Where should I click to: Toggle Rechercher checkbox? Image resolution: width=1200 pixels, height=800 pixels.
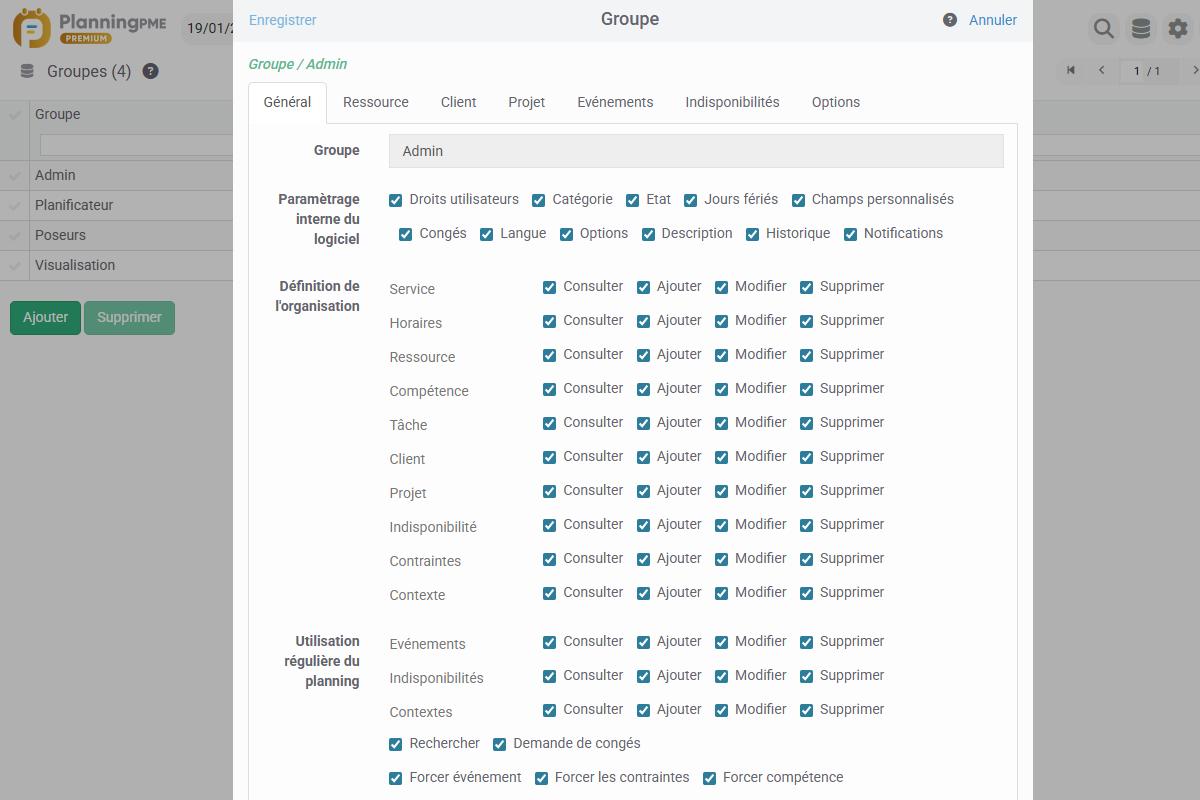(396, 744)
